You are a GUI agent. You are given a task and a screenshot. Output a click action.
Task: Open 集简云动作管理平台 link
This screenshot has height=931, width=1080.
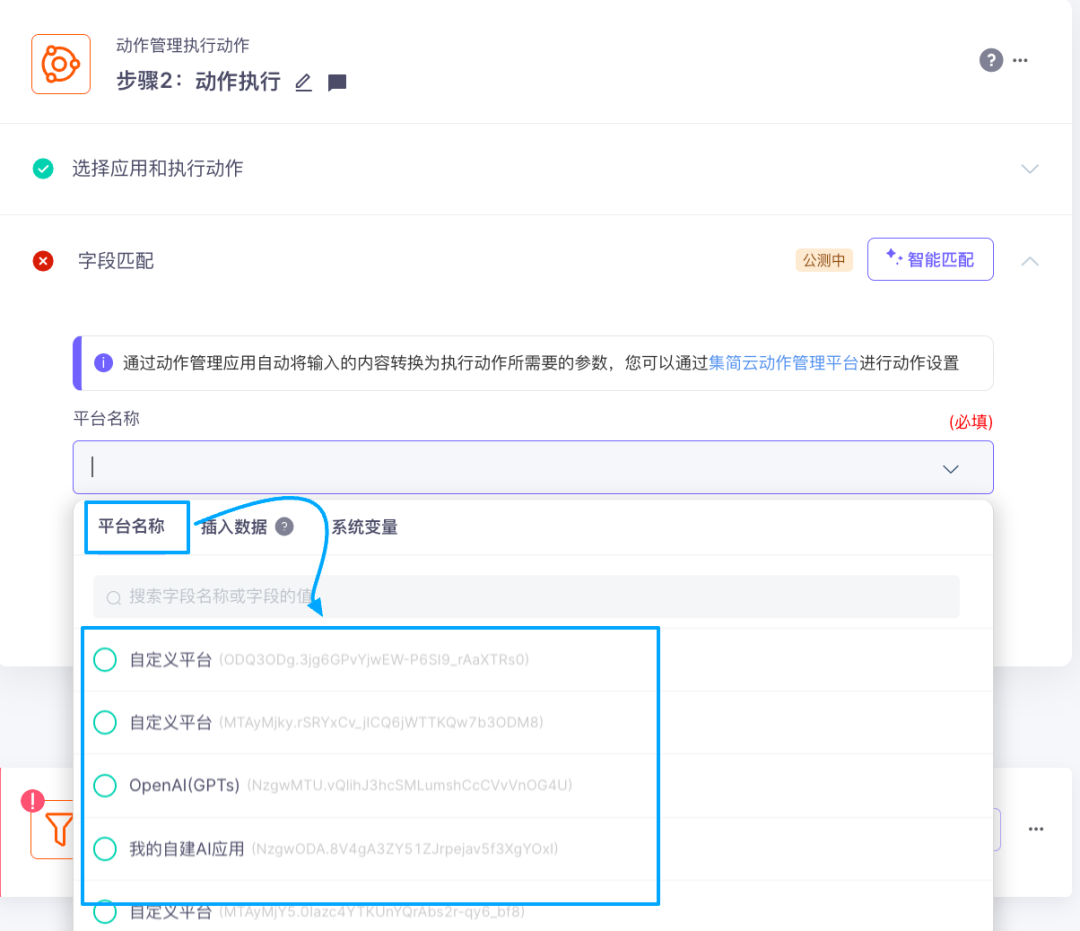784,363
